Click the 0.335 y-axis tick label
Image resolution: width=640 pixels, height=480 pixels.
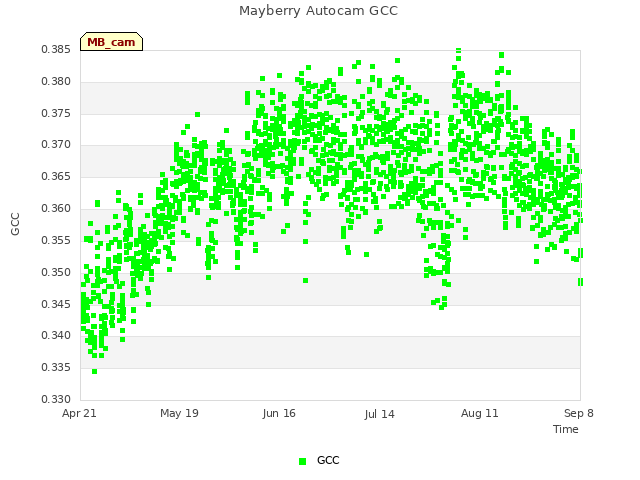point(56,367)
